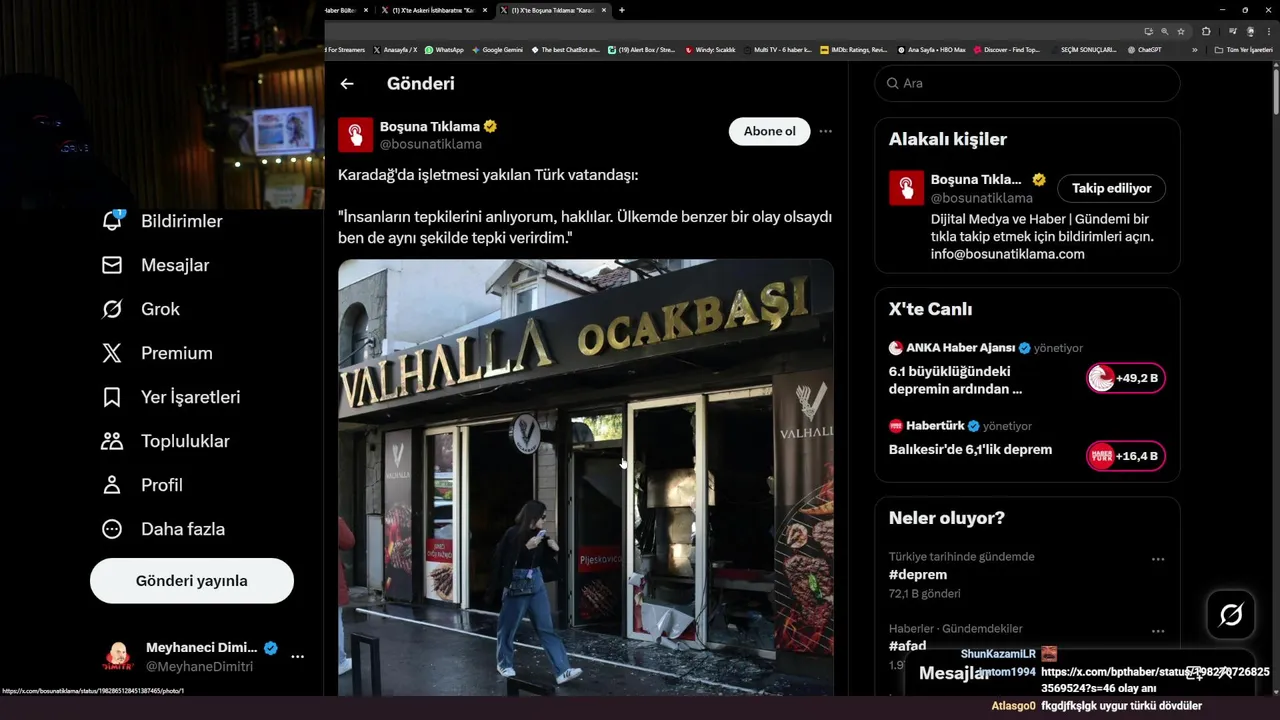Click Takip ediyor button
Image resolution: width=1280 pixels, height=720 pixels.
[1111, 188]
